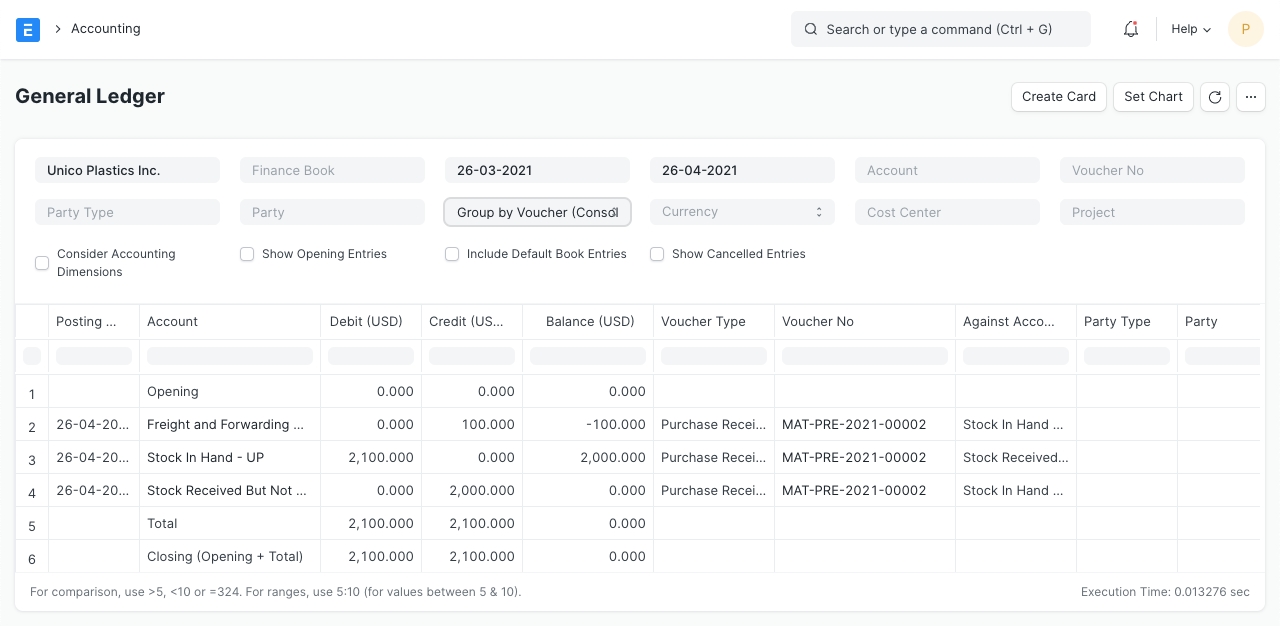Screen dimensions: 1280x626
Task: Expand the Group by Voucher dropdown
Action: (537, 212)
